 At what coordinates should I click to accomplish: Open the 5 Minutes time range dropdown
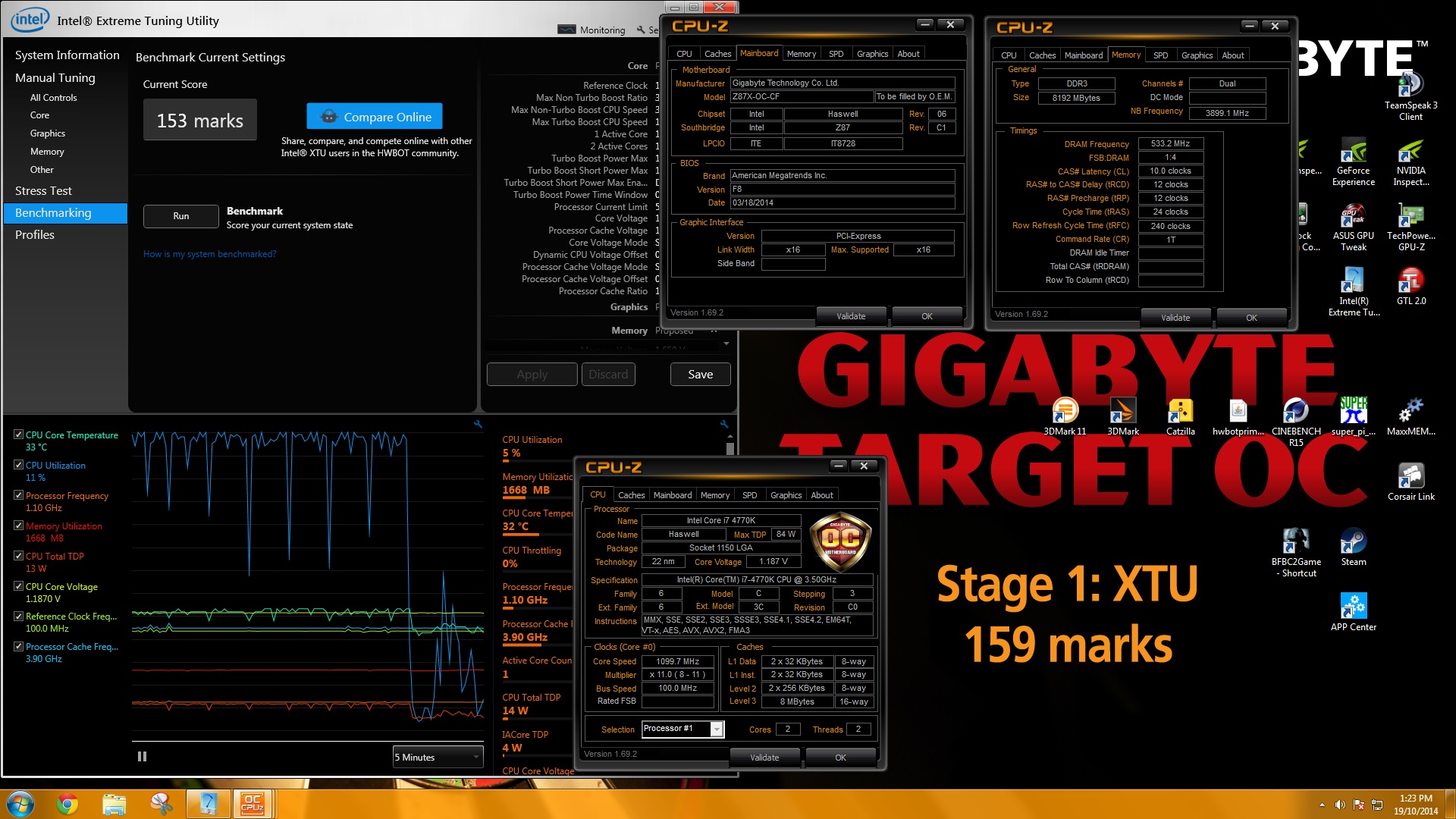click(x=438, y=757)
